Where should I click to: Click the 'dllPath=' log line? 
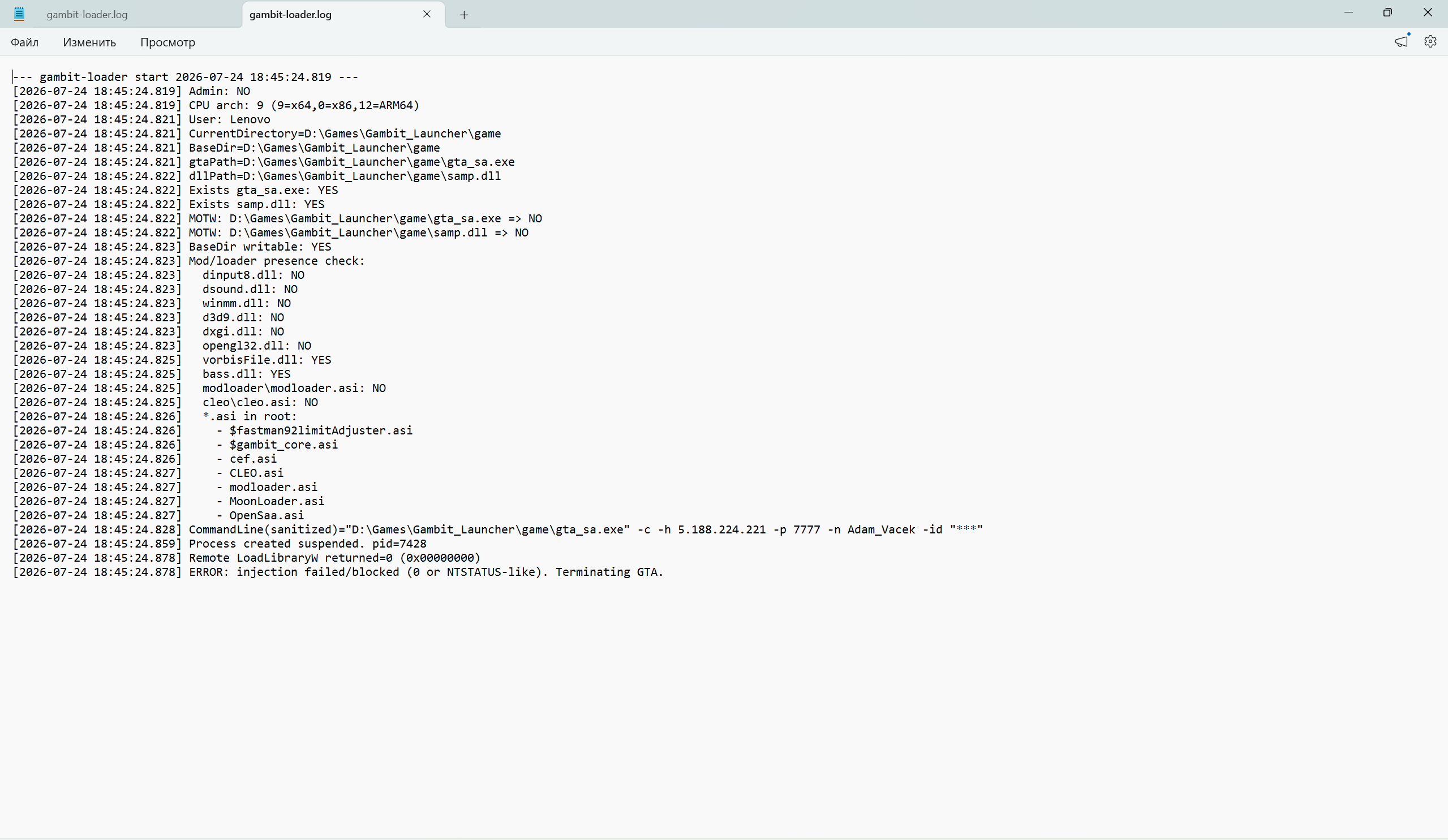point(257,176)
